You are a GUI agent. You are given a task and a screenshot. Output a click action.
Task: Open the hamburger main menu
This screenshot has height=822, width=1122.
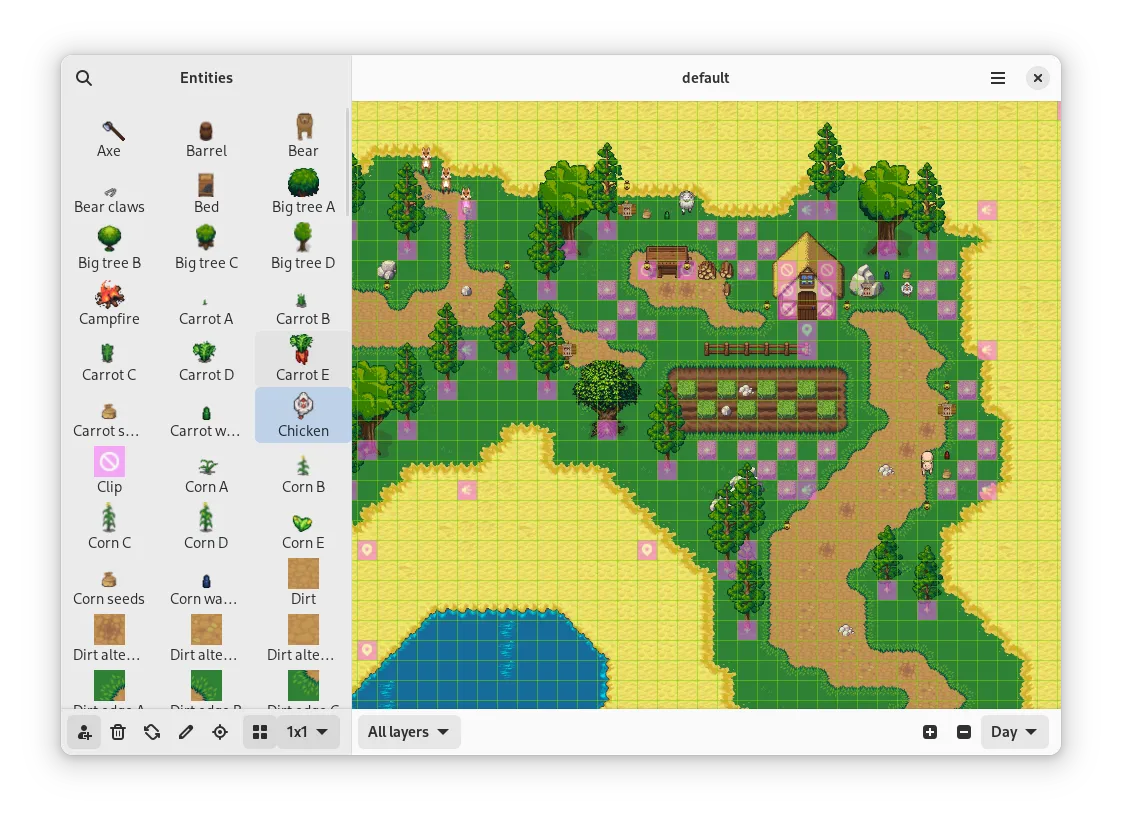pyautogui.click(x=998, y=78)
